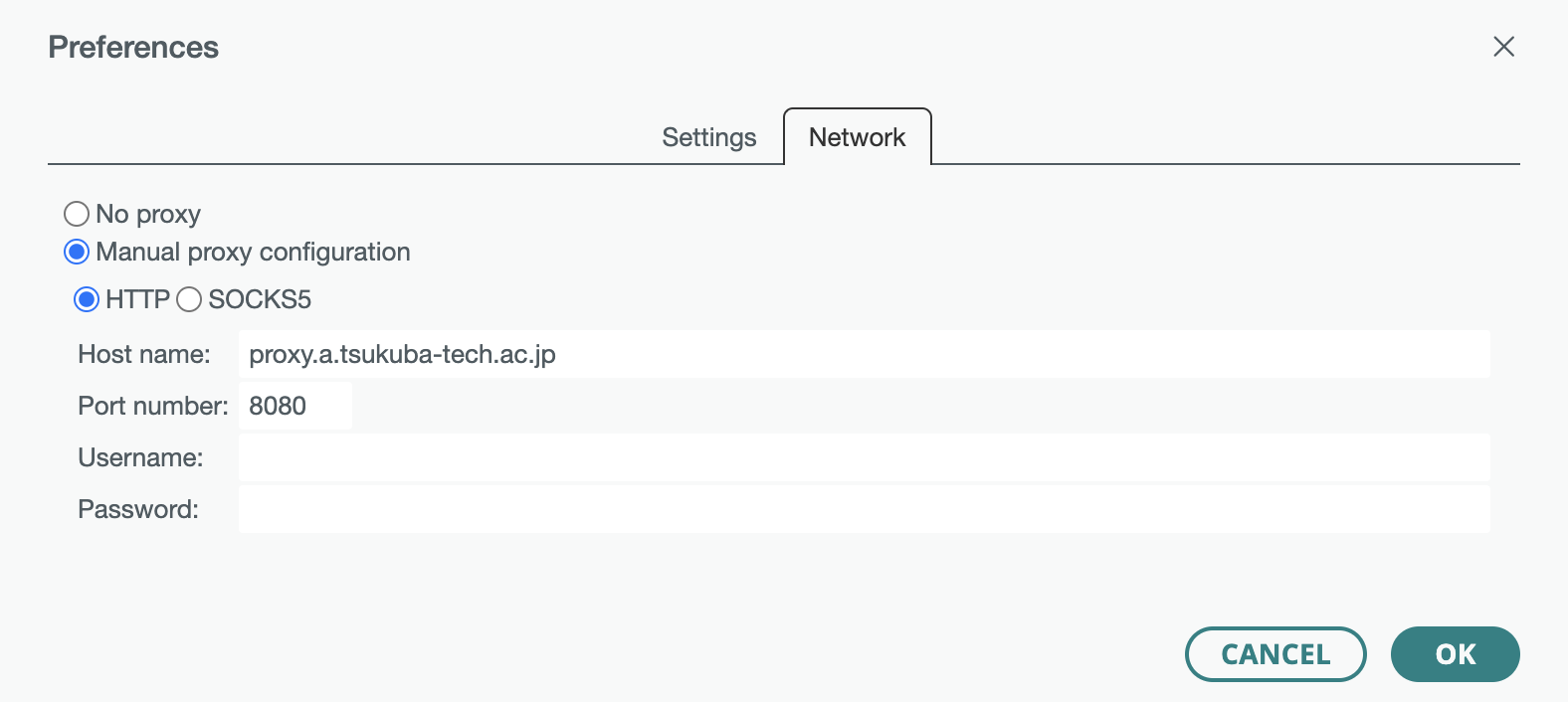Screen dimensions: 1568x702
Task: Click into the Host name input field
Action: 864,354
